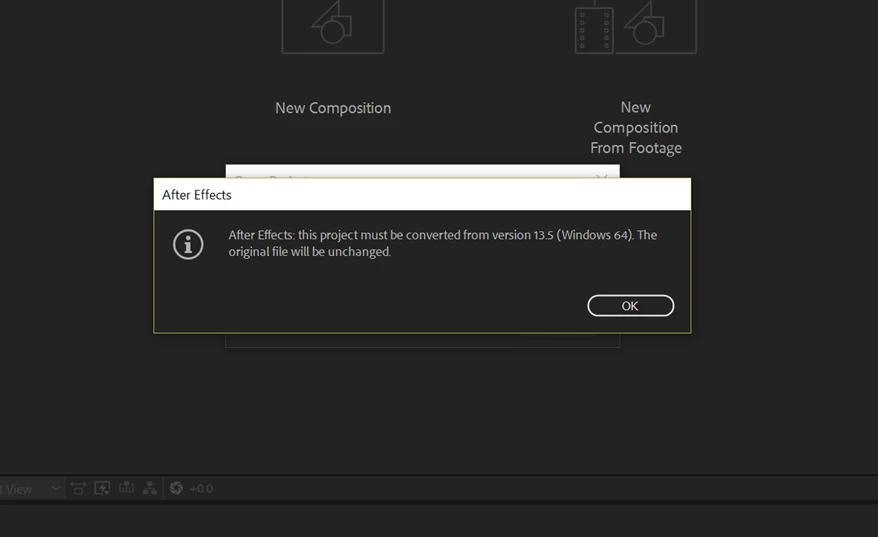This screenshot has height=537, width=878.
Task: Click the New Composition icon
Action: 333,26
